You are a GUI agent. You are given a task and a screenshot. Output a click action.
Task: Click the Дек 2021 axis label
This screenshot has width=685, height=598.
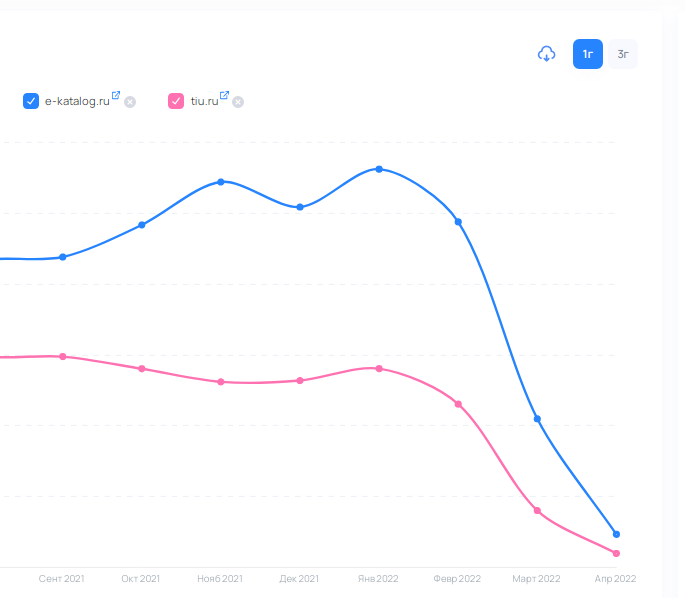299,579
